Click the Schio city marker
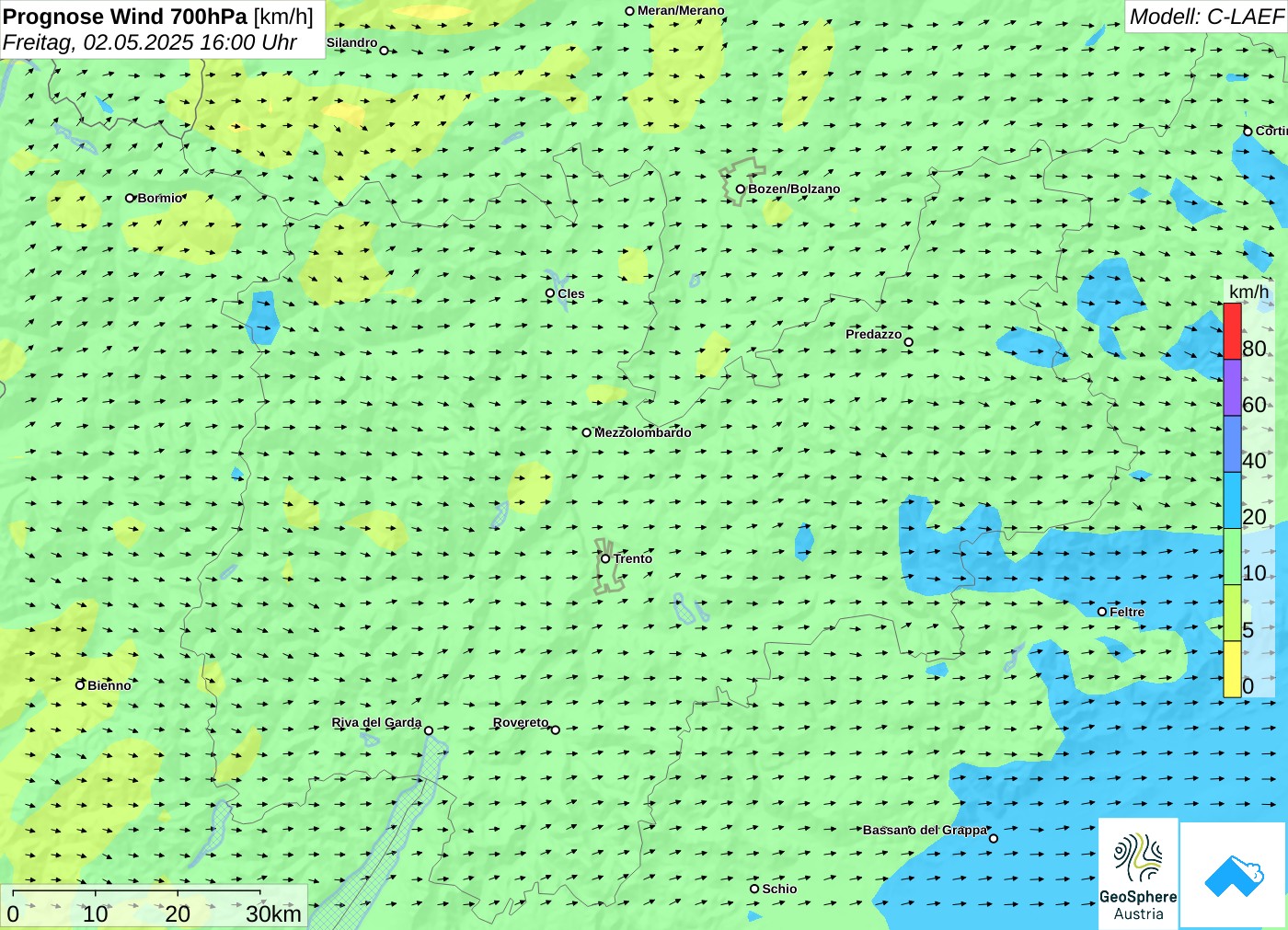Image resolution: width=1288 pixels, height=930 pixels. [x=753, y=889]
